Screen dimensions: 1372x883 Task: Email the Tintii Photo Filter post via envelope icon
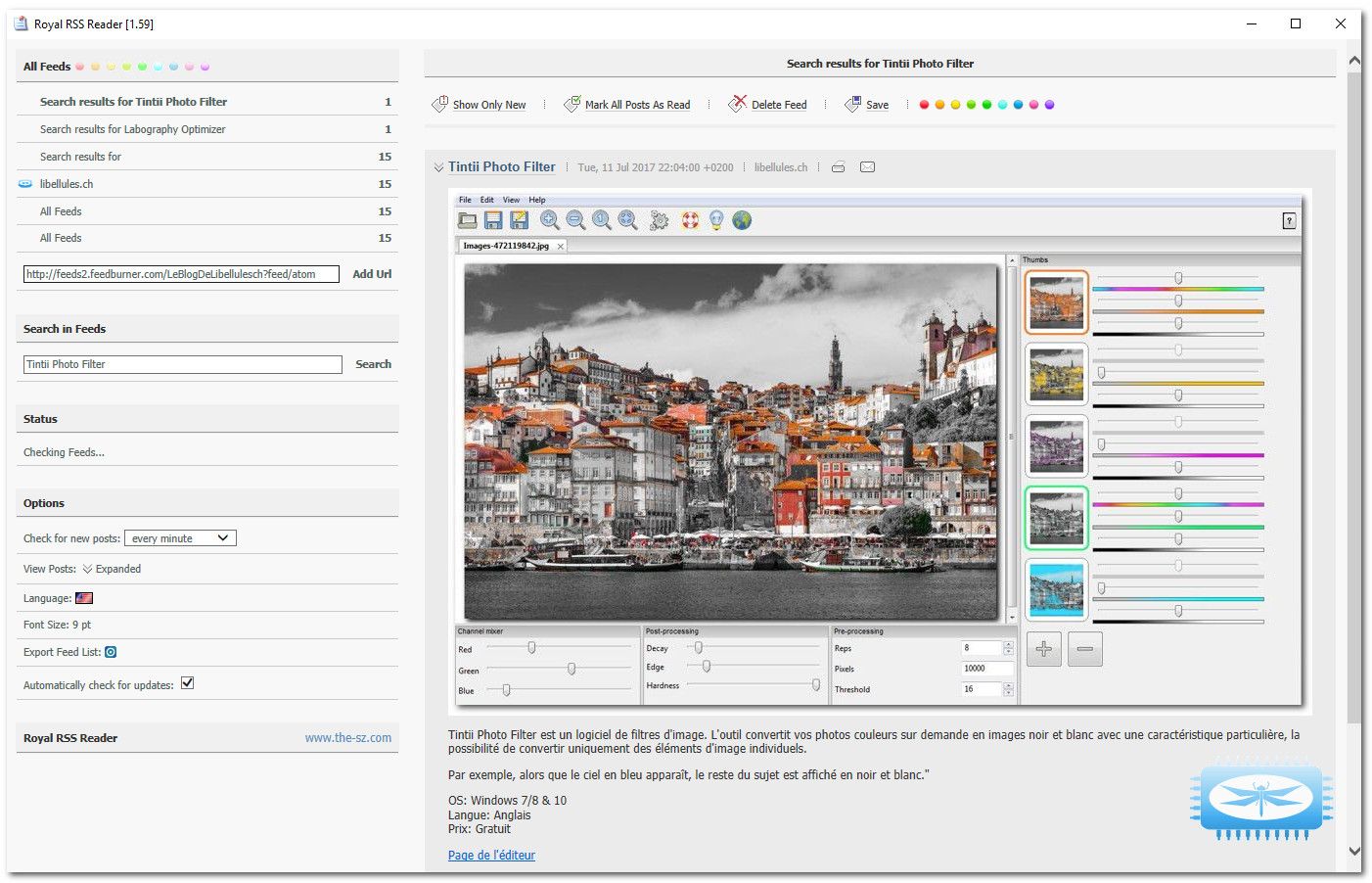click(x=867, y=167)
